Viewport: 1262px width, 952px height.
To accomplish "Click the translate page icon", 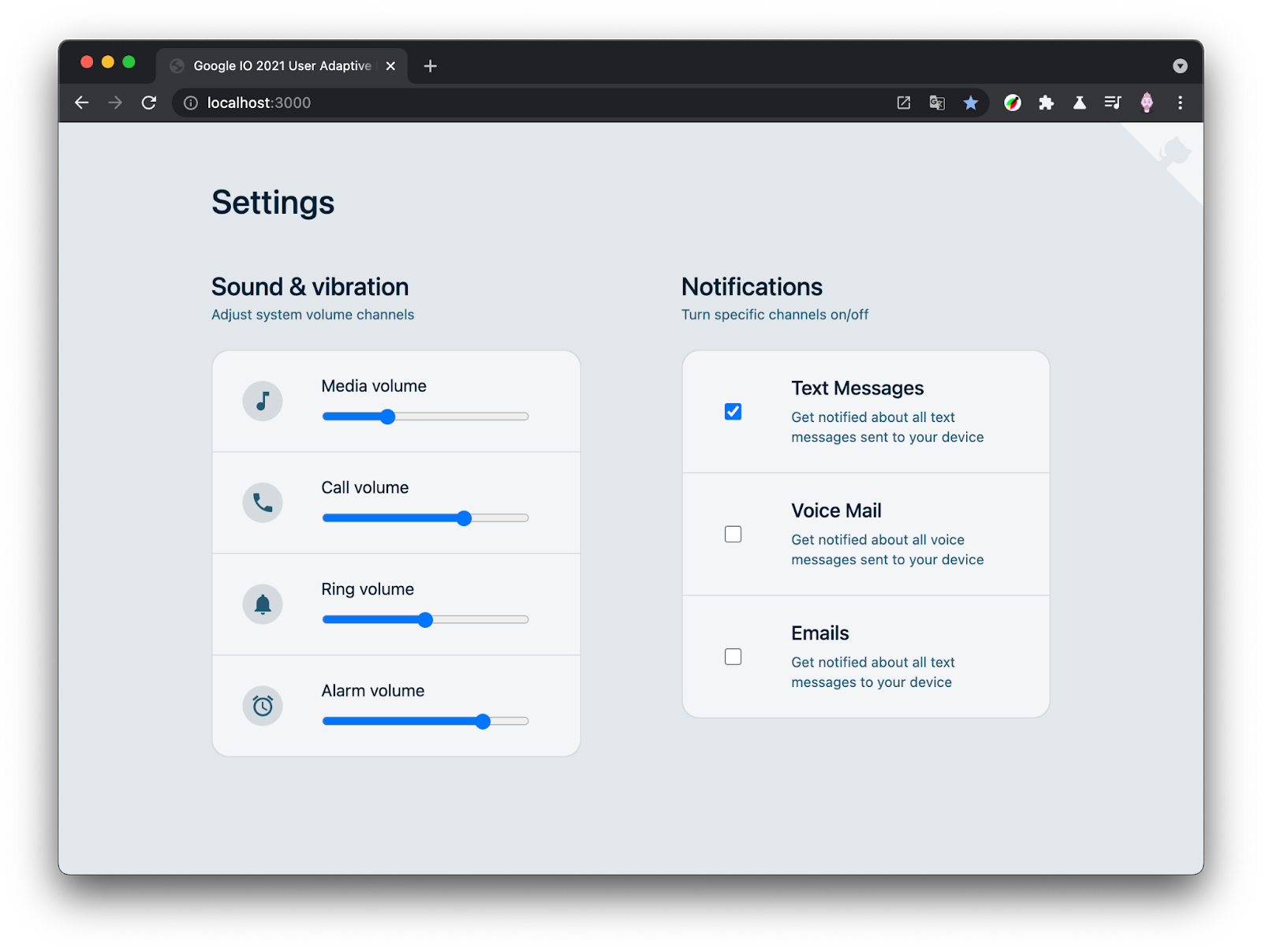I will [x=937, y=103].
